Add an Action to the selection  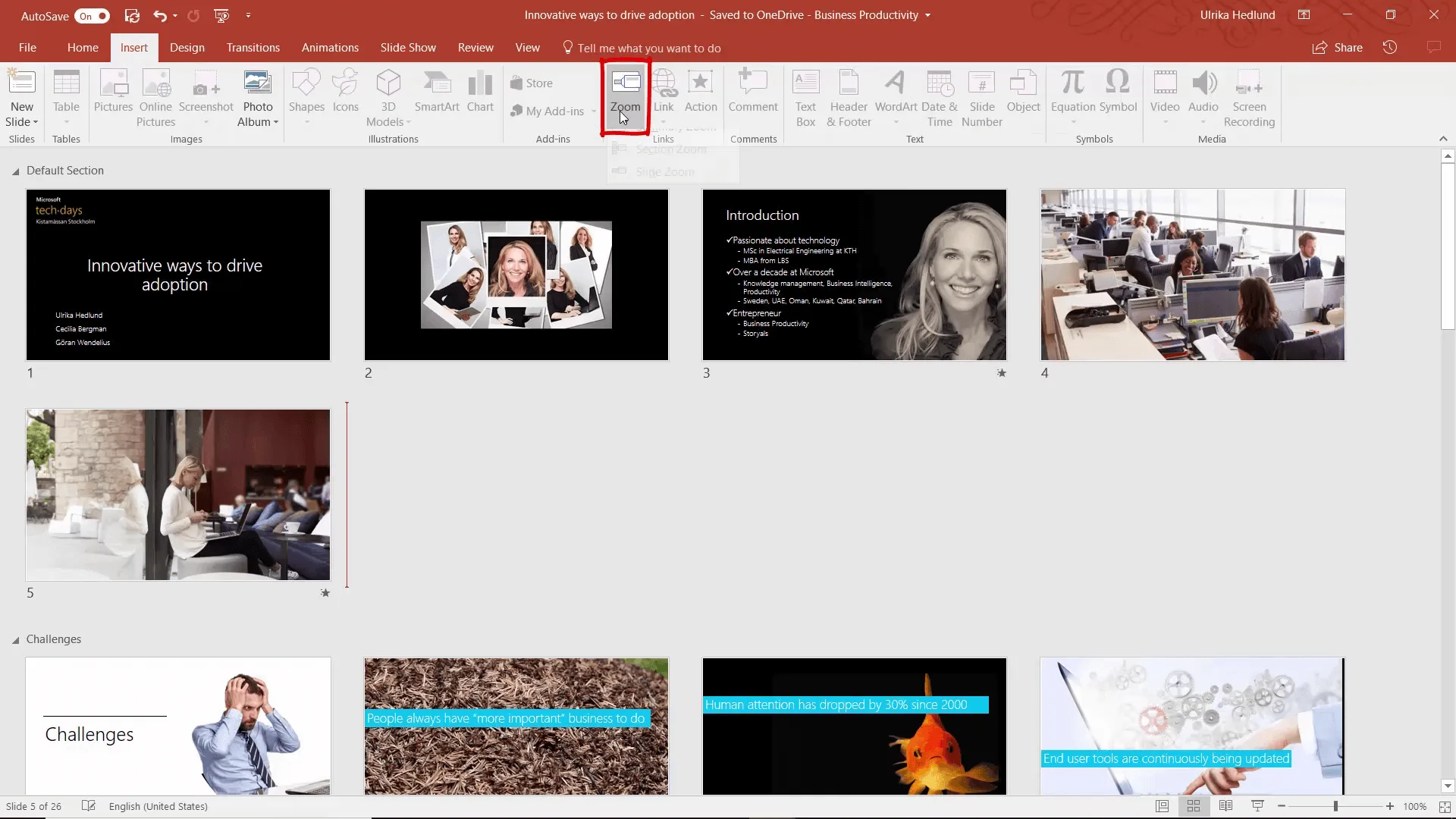tap(701, 93)
